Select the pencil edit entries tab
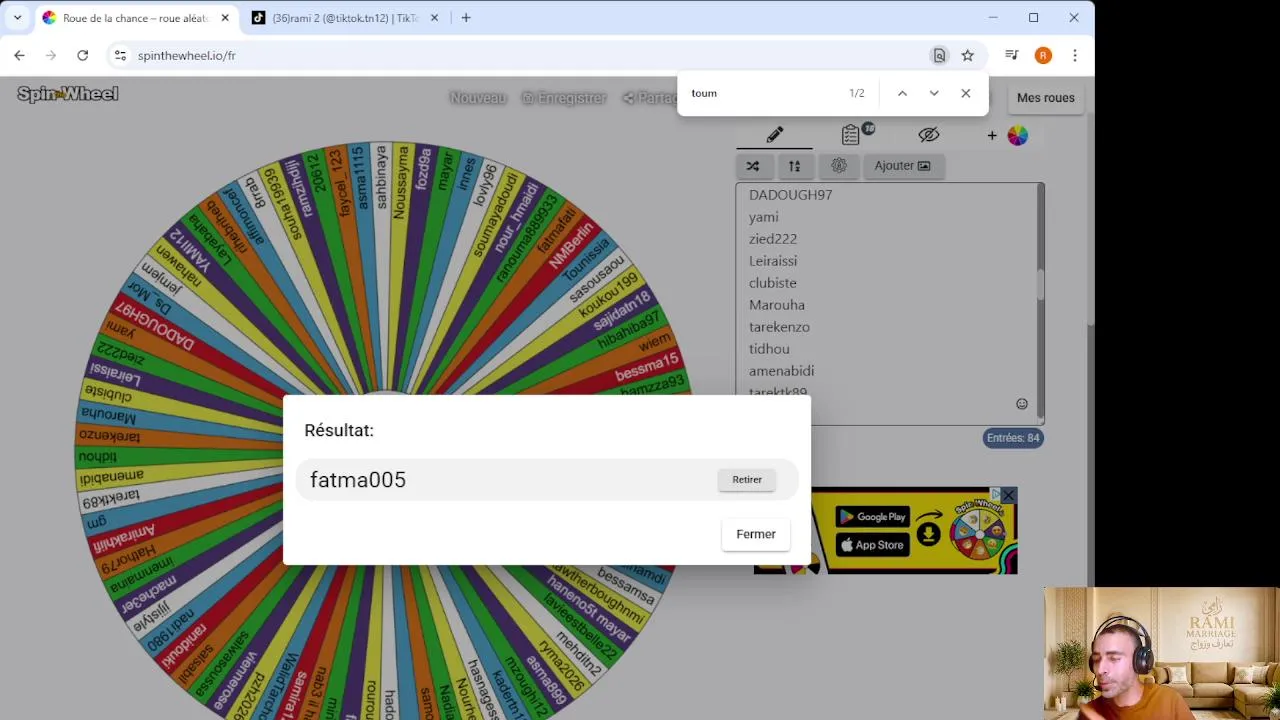The image size is (1280, 720). click(x=775, y=135)
